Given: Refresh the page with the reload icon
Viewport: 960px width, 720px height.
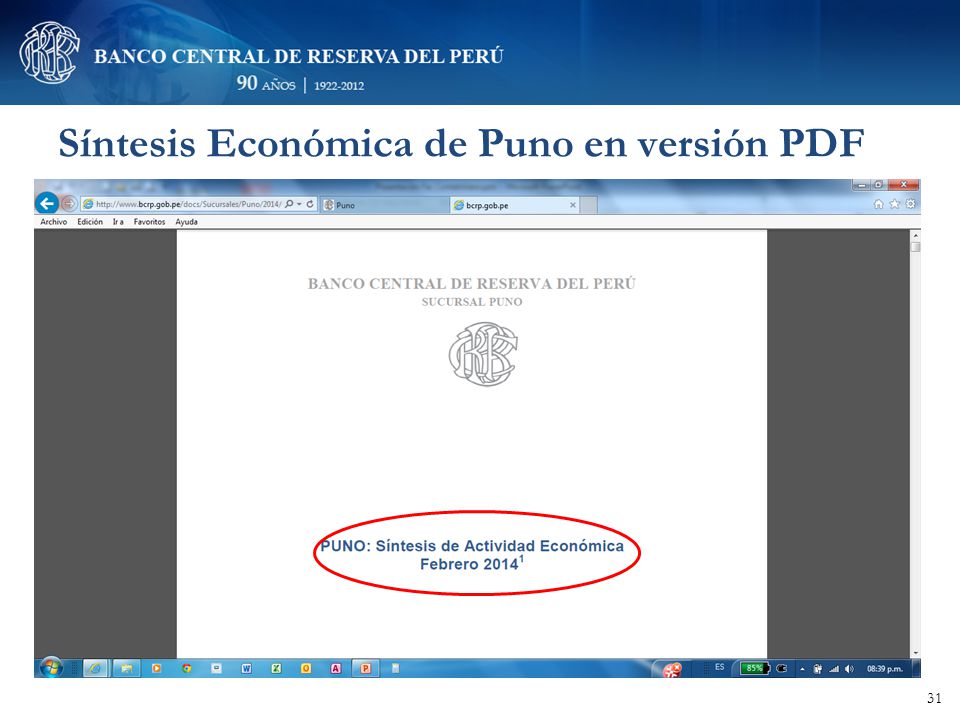Looking at the screenshot, I should point(310,204).
